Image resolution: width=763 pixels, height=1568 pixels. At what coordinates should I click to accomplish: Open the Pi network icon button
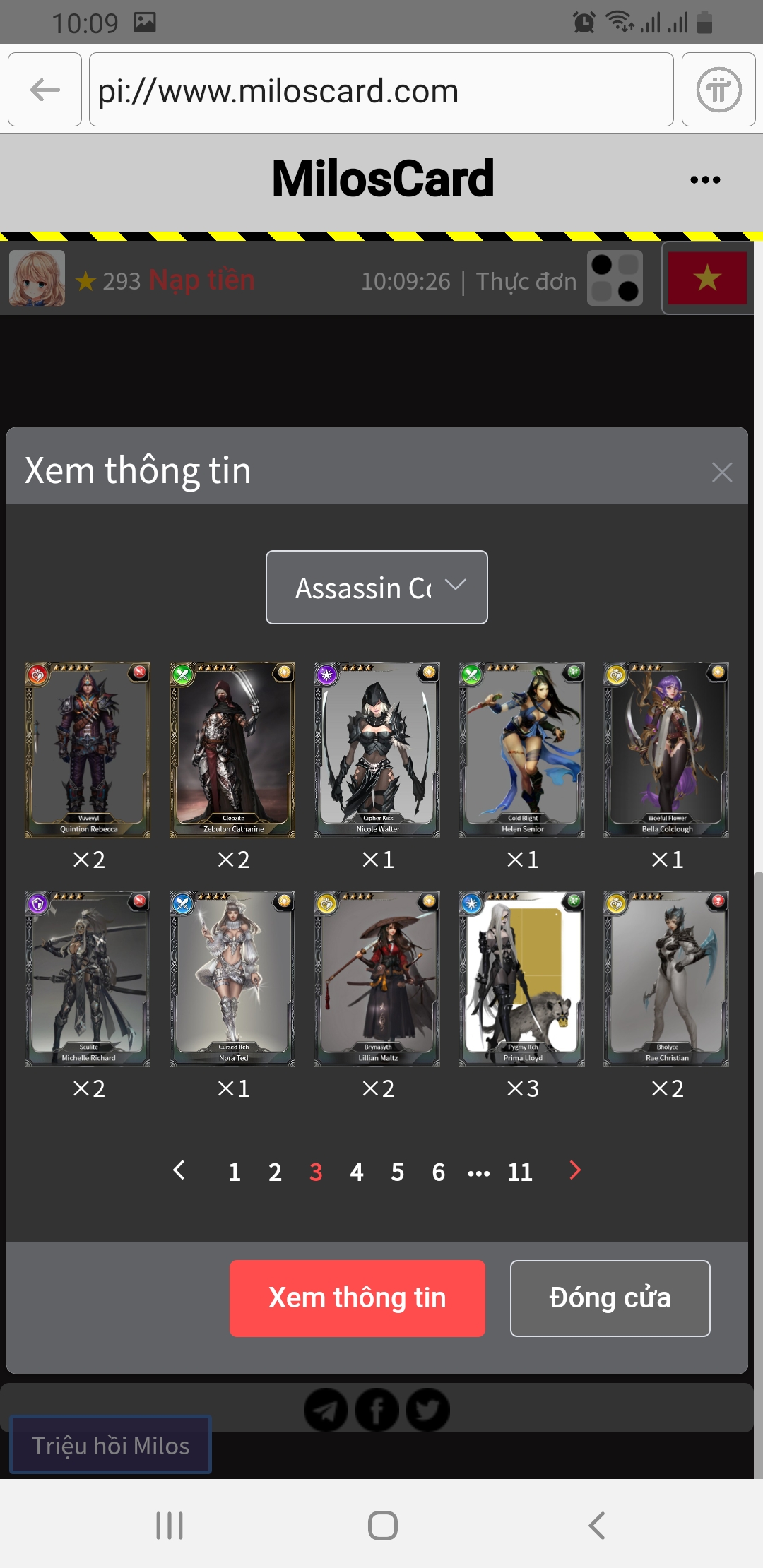pos(718,90)
